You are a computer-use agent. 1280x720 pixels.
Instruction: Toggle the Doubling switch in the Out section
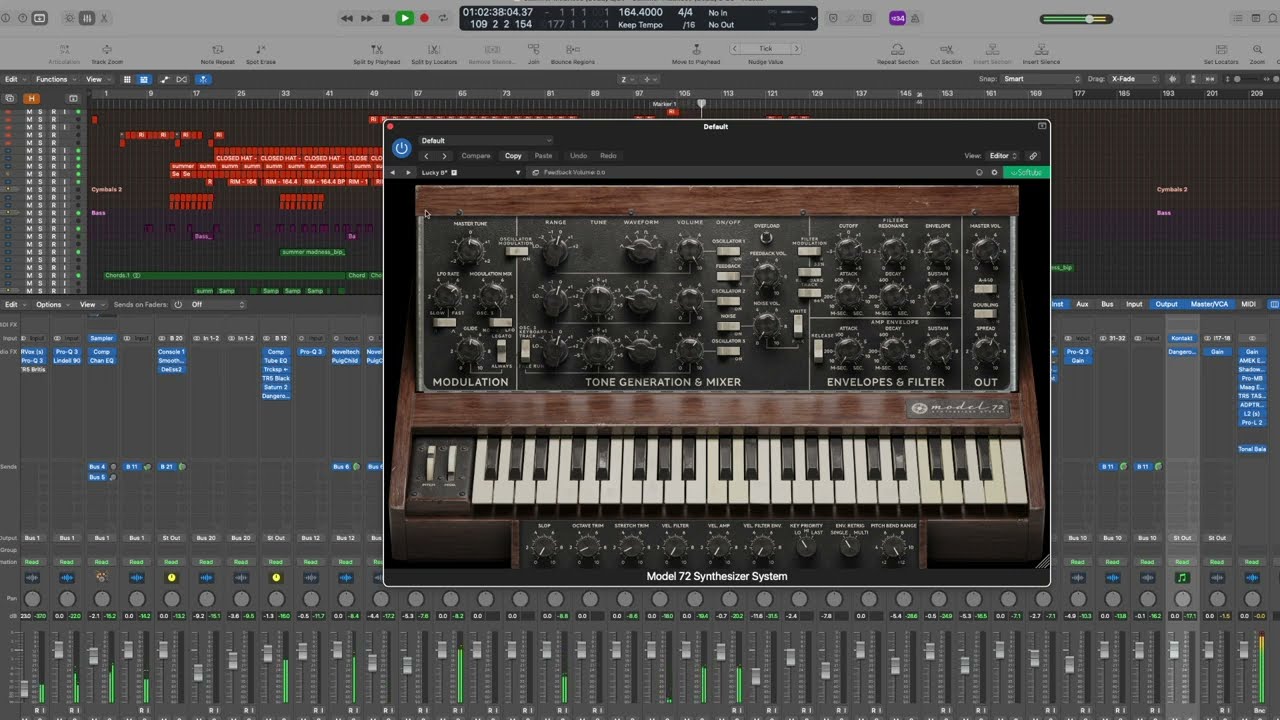984,313
